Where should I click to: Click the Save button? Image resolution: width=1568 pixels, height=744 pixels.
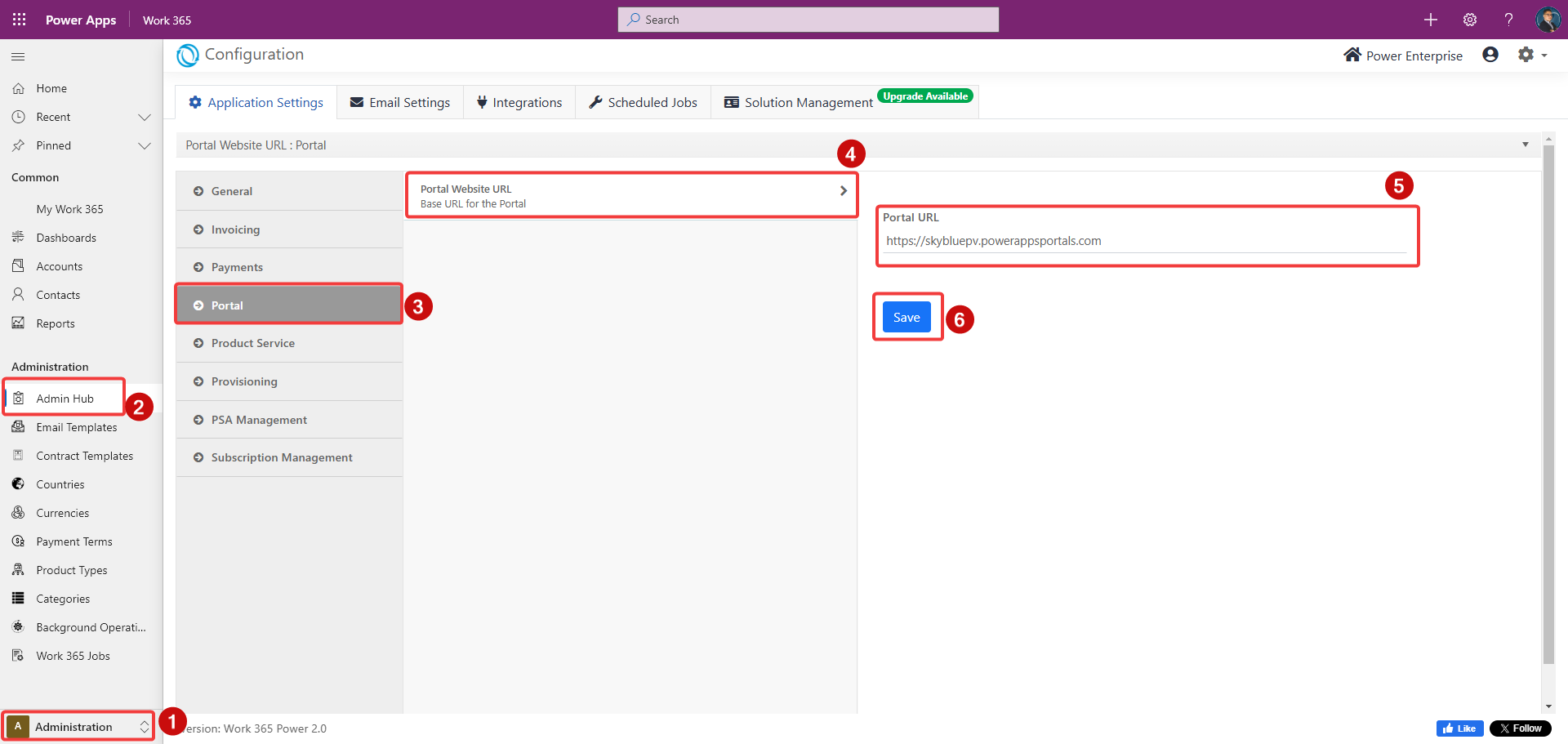click(x=906, y=317)
